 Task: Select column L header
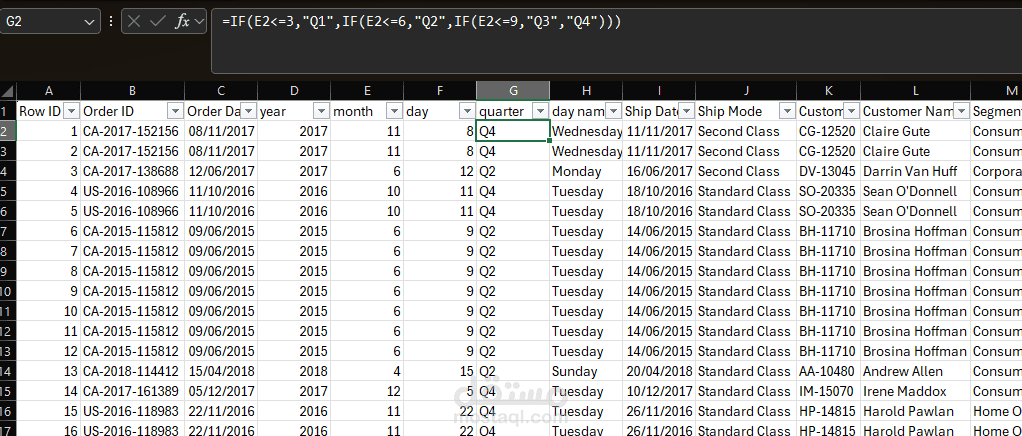tap(915, 91)
